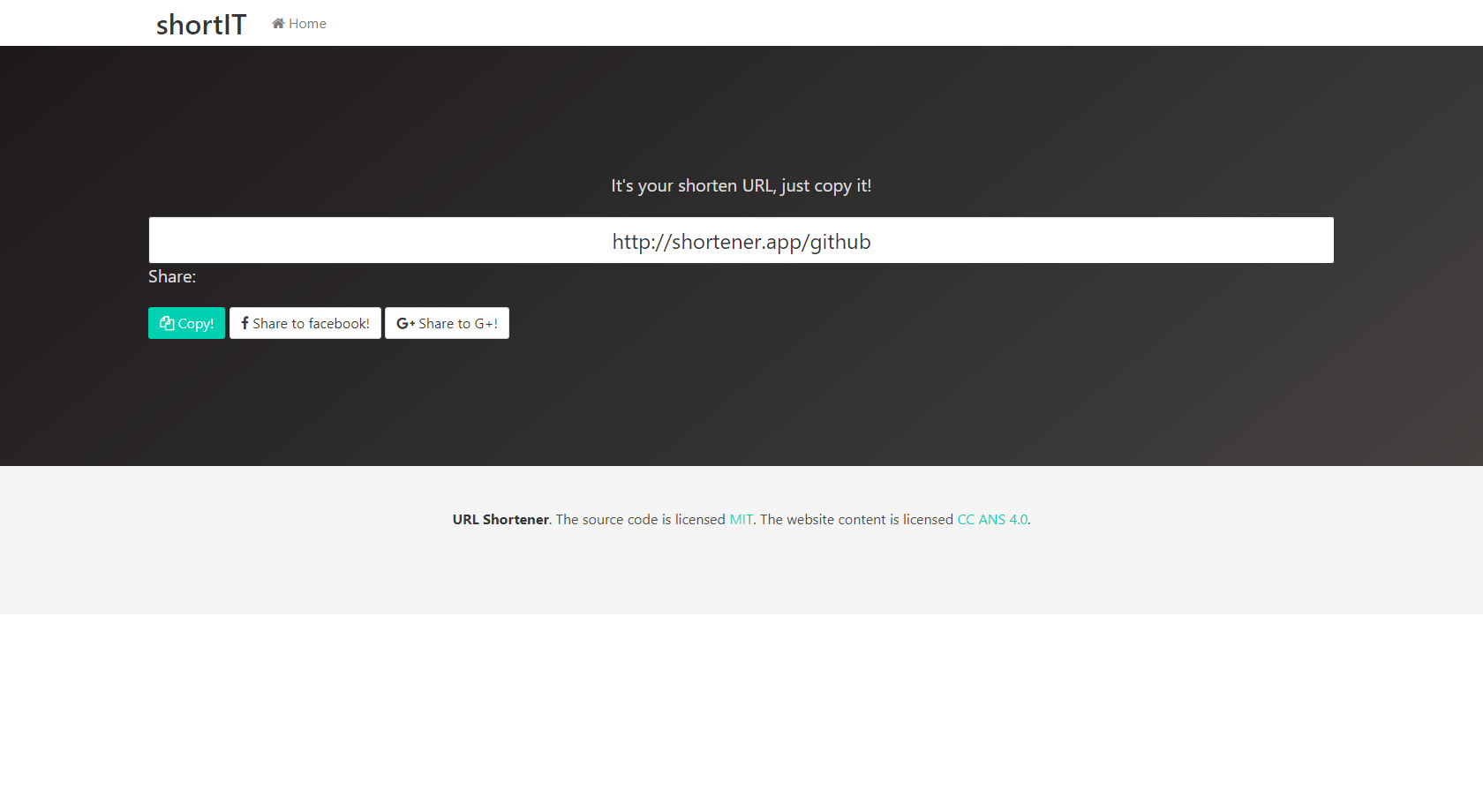Click the Copy! button
The image size is (1483, 812).
point(186,323)
